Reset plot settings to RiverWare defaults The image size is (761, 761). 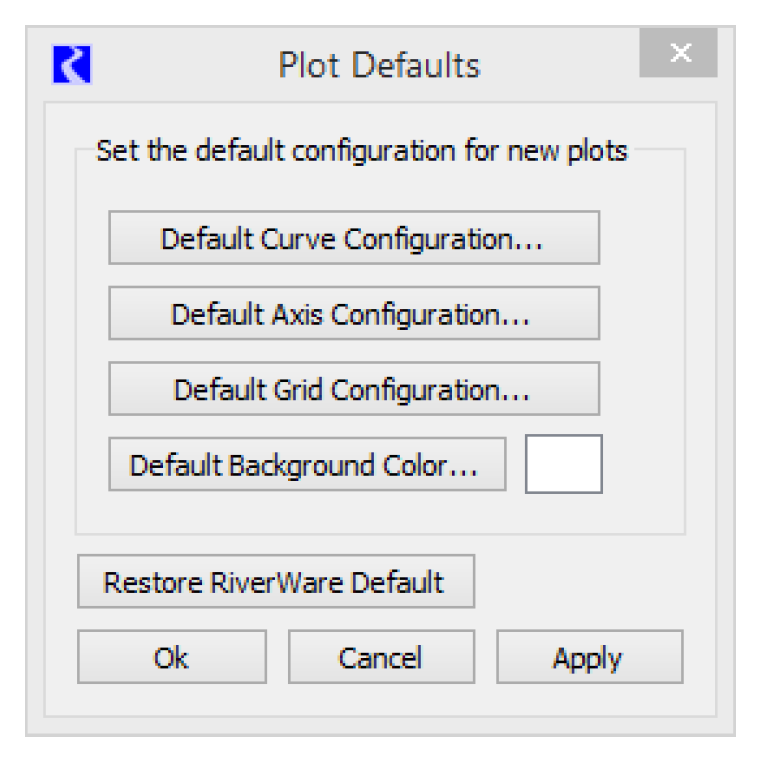(275, 582)
